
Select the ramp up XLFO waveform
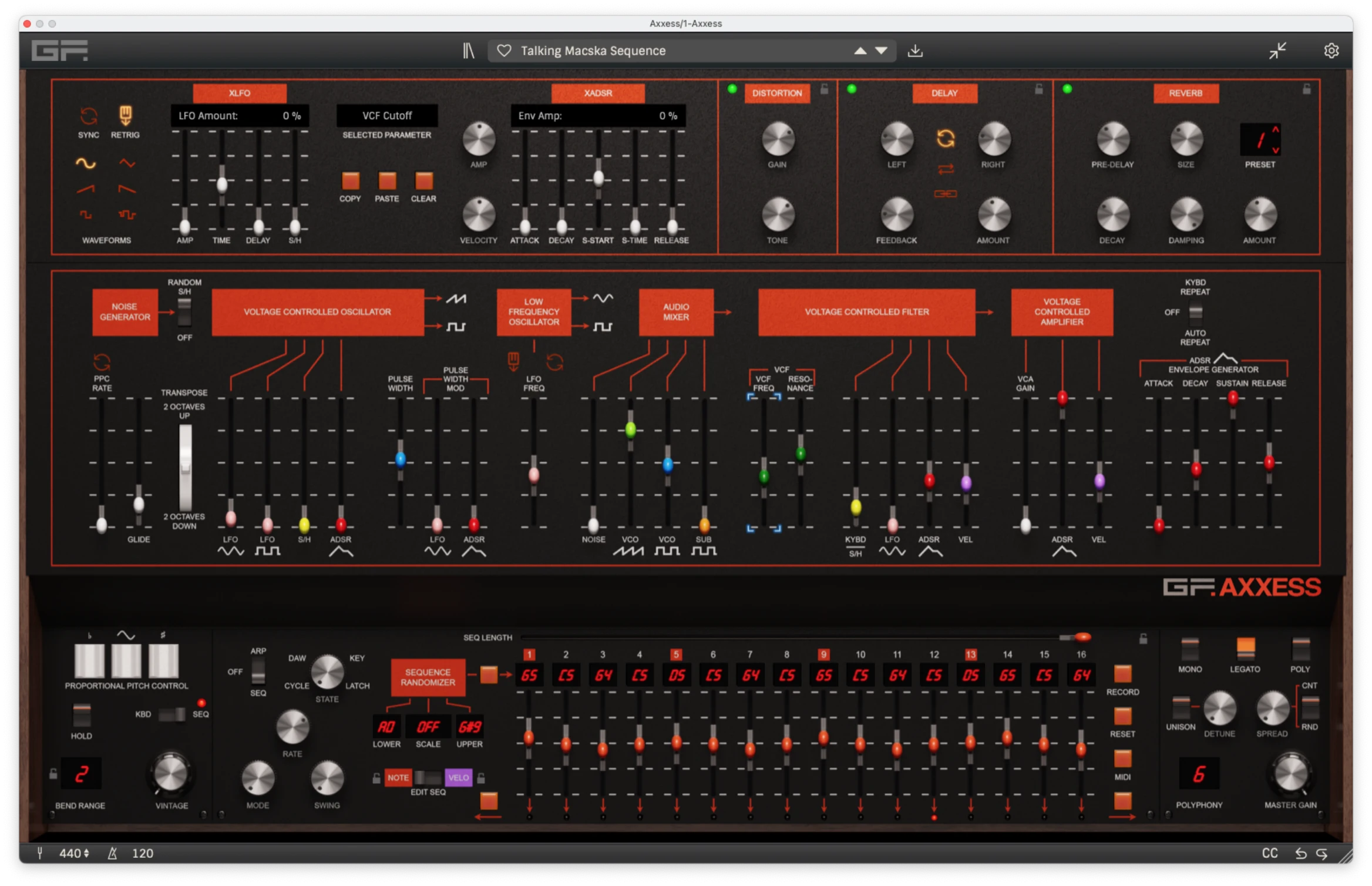pos(86,189)
